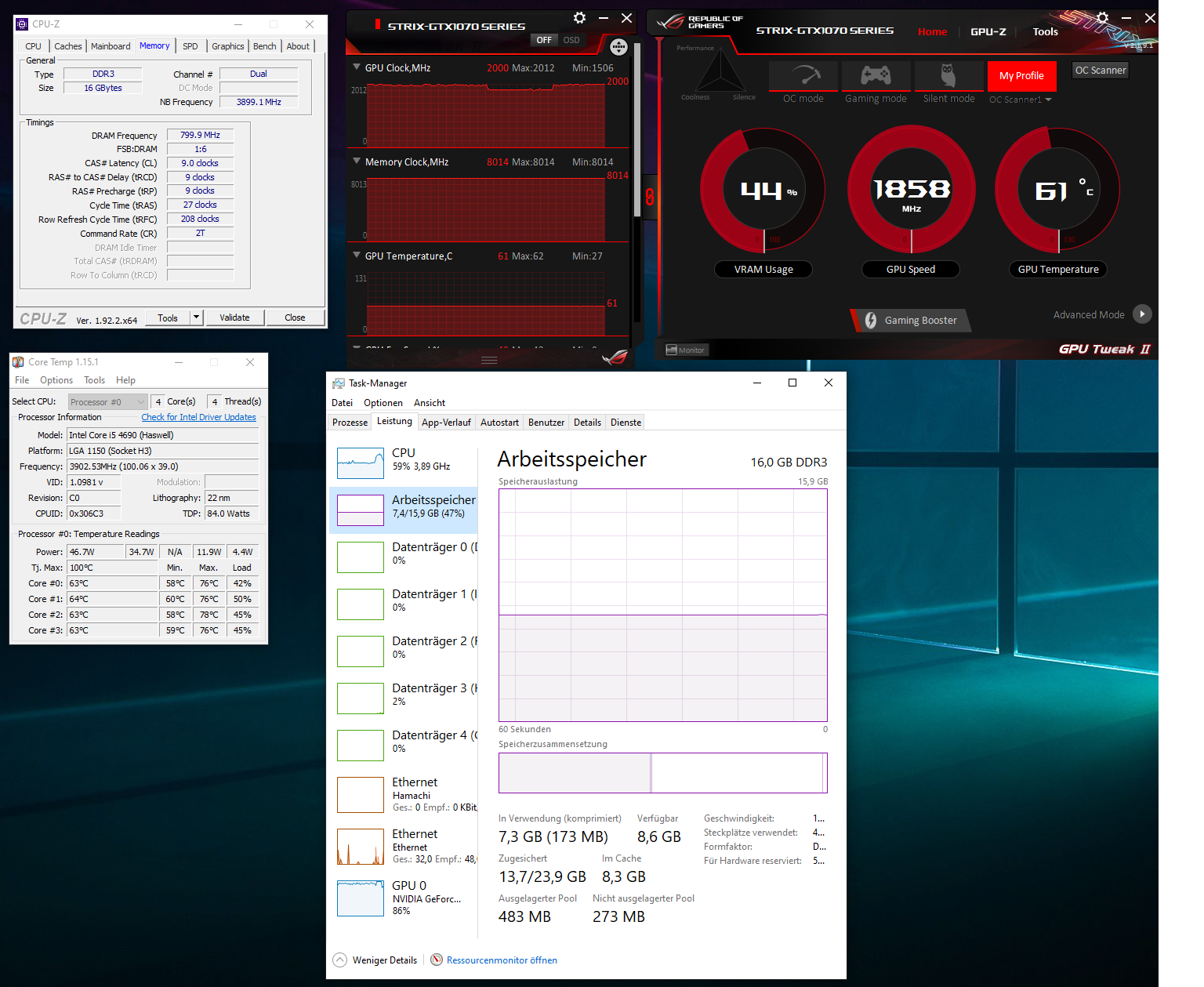The height and width of the screenshot is (987, 1204).
Task: Click the Performance triangle chart
Action: (x=719, y=73)
